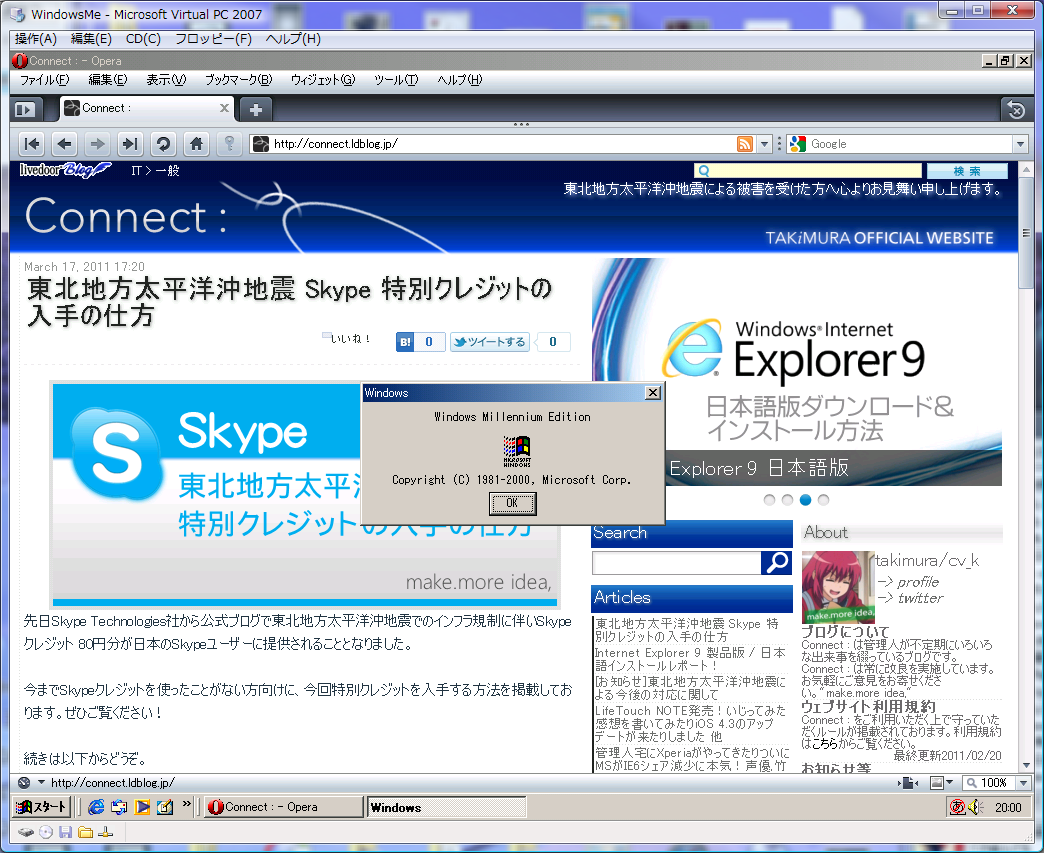Go back using the Back arrow

point(65,144)
